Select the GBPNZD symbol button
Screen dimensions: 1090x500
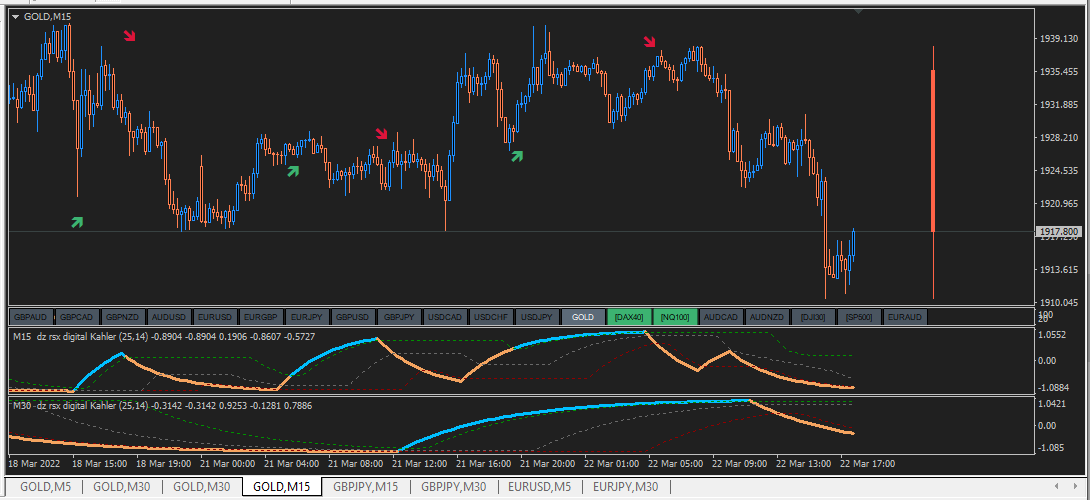click(123, 317)
